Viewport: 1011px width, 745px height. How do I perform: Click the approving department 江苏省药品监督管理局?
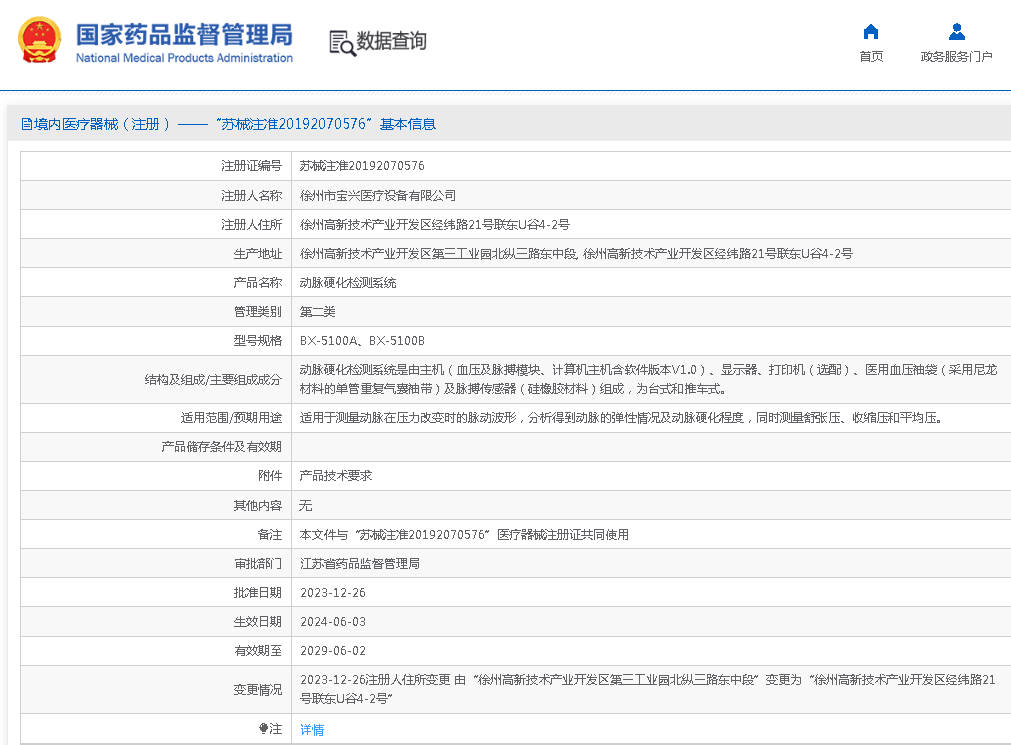point(360,564)
